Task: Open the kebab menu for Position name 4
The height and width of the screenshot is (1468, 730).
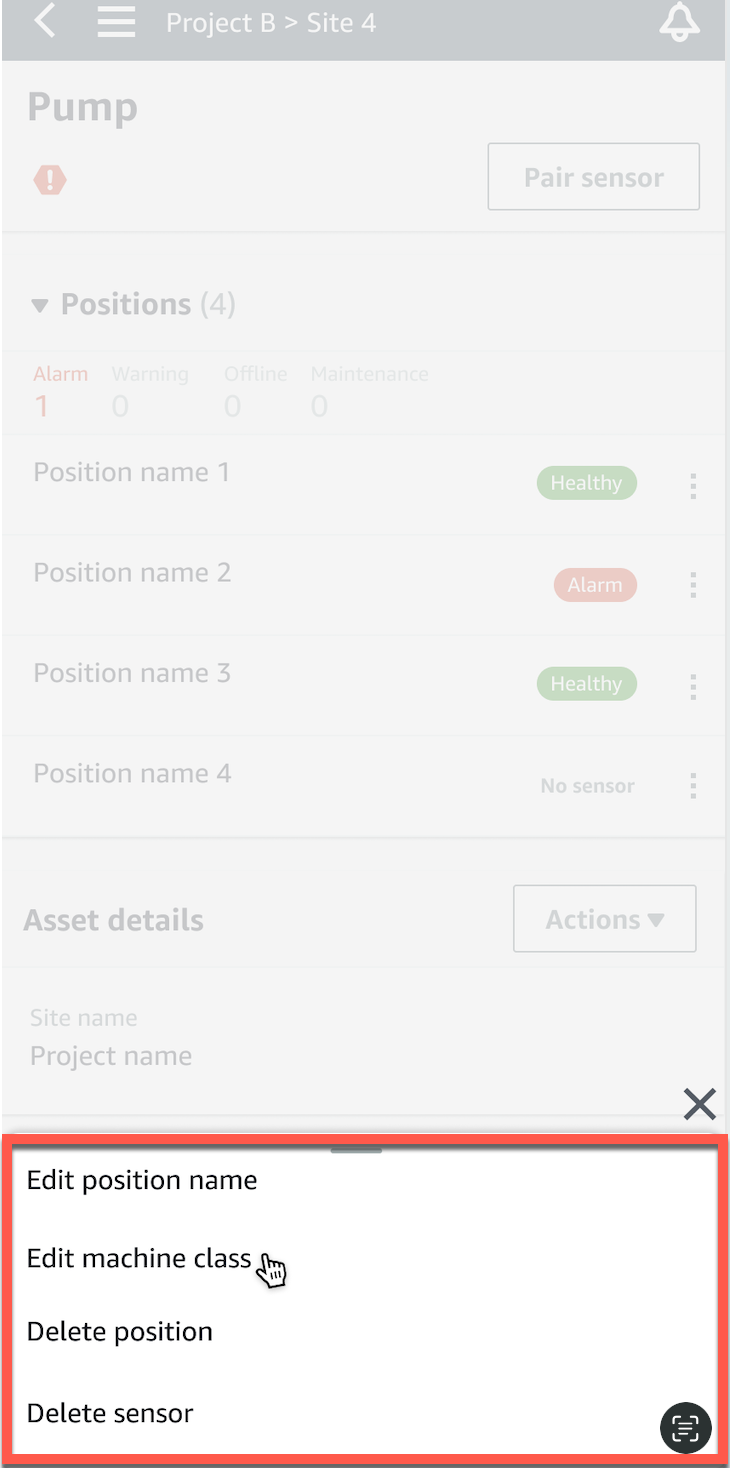Action: pyautogui.click(x=693, y=786)
